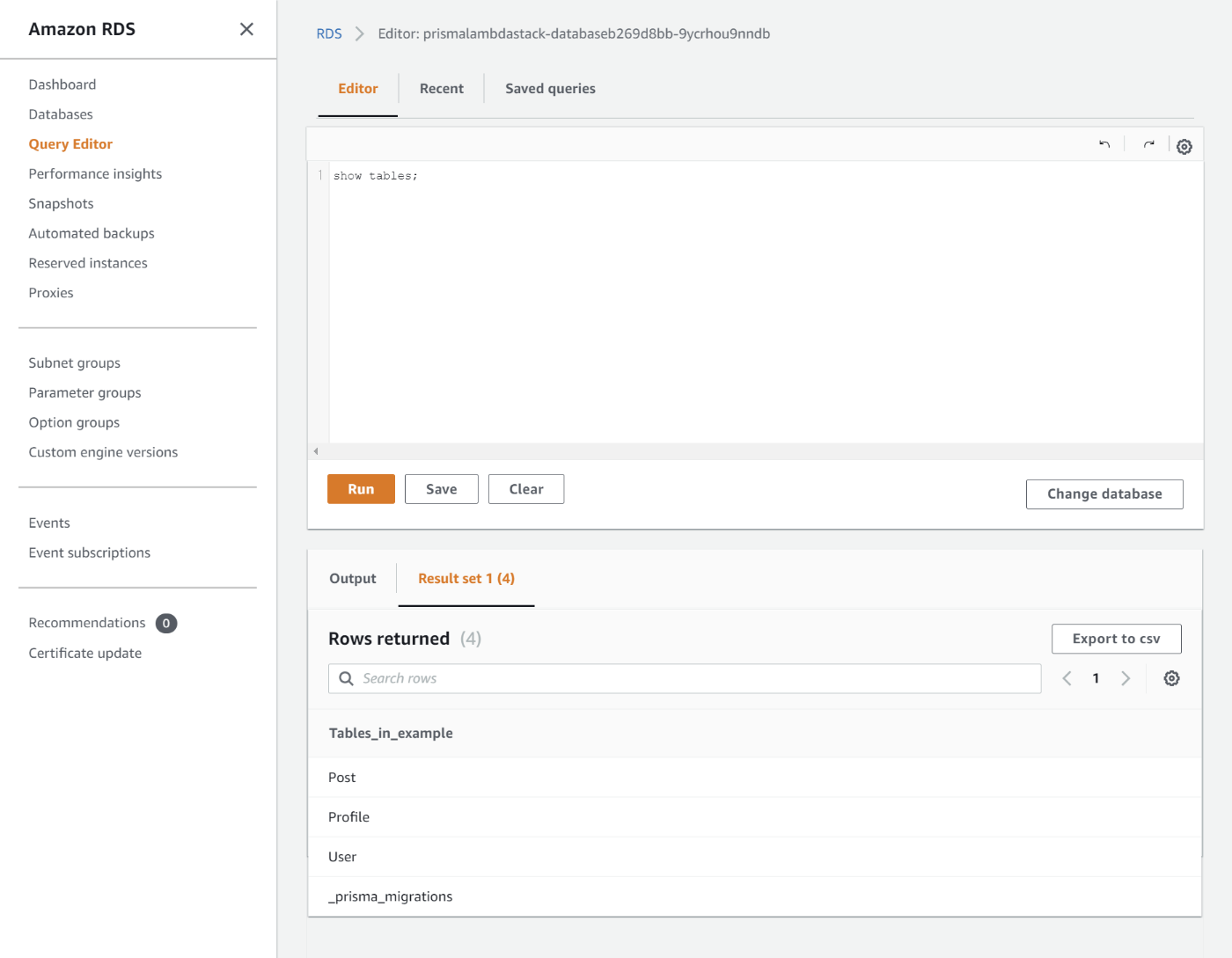
Task: Click page number 1 in pagination
Action: (x=1096, y=678)
